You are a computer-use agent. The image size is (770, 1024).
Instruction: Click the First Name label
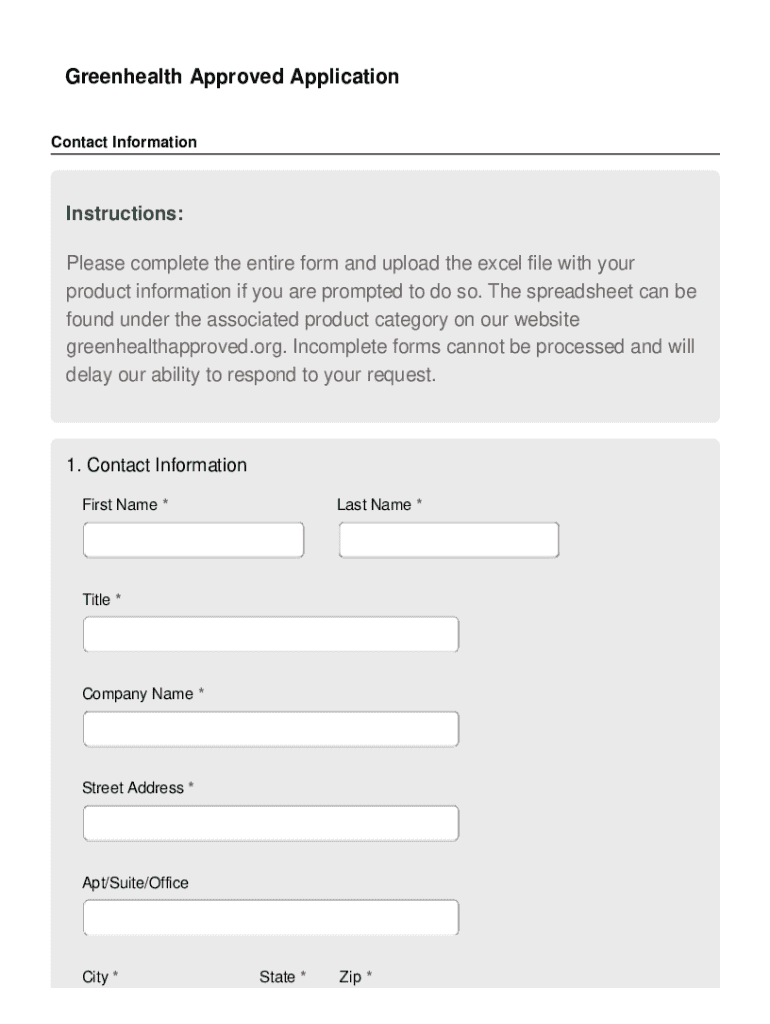[x=120, y=505]
